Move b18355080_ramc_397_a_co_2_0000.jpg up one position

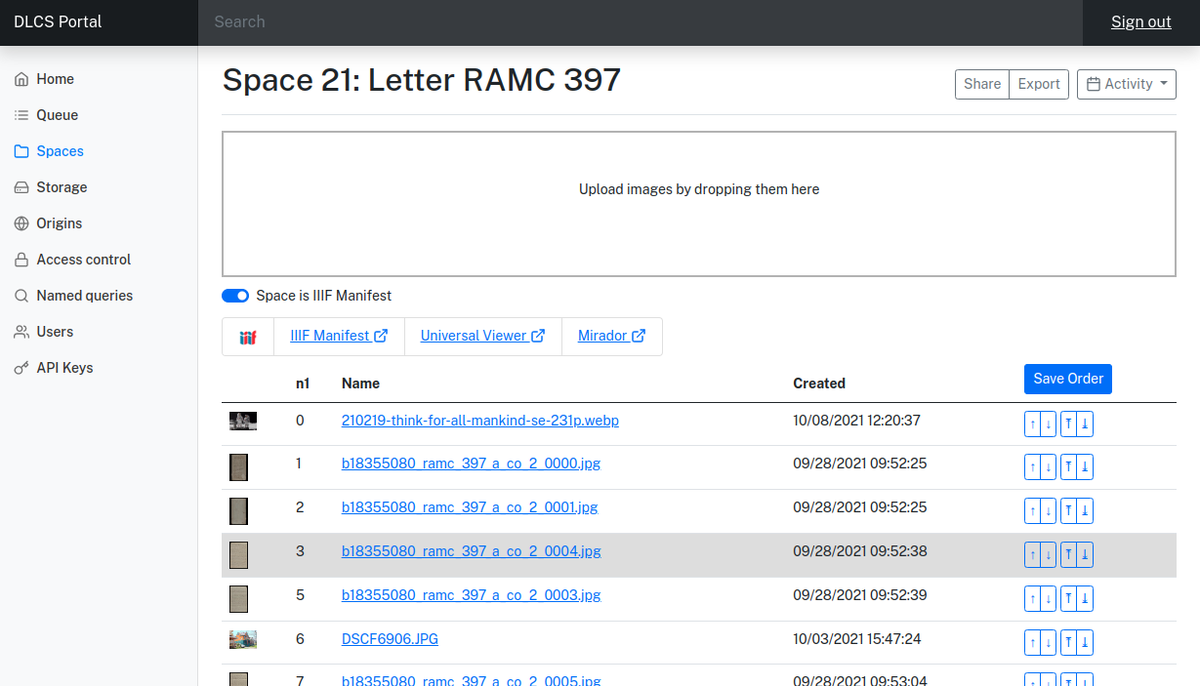click(1033, 467)
